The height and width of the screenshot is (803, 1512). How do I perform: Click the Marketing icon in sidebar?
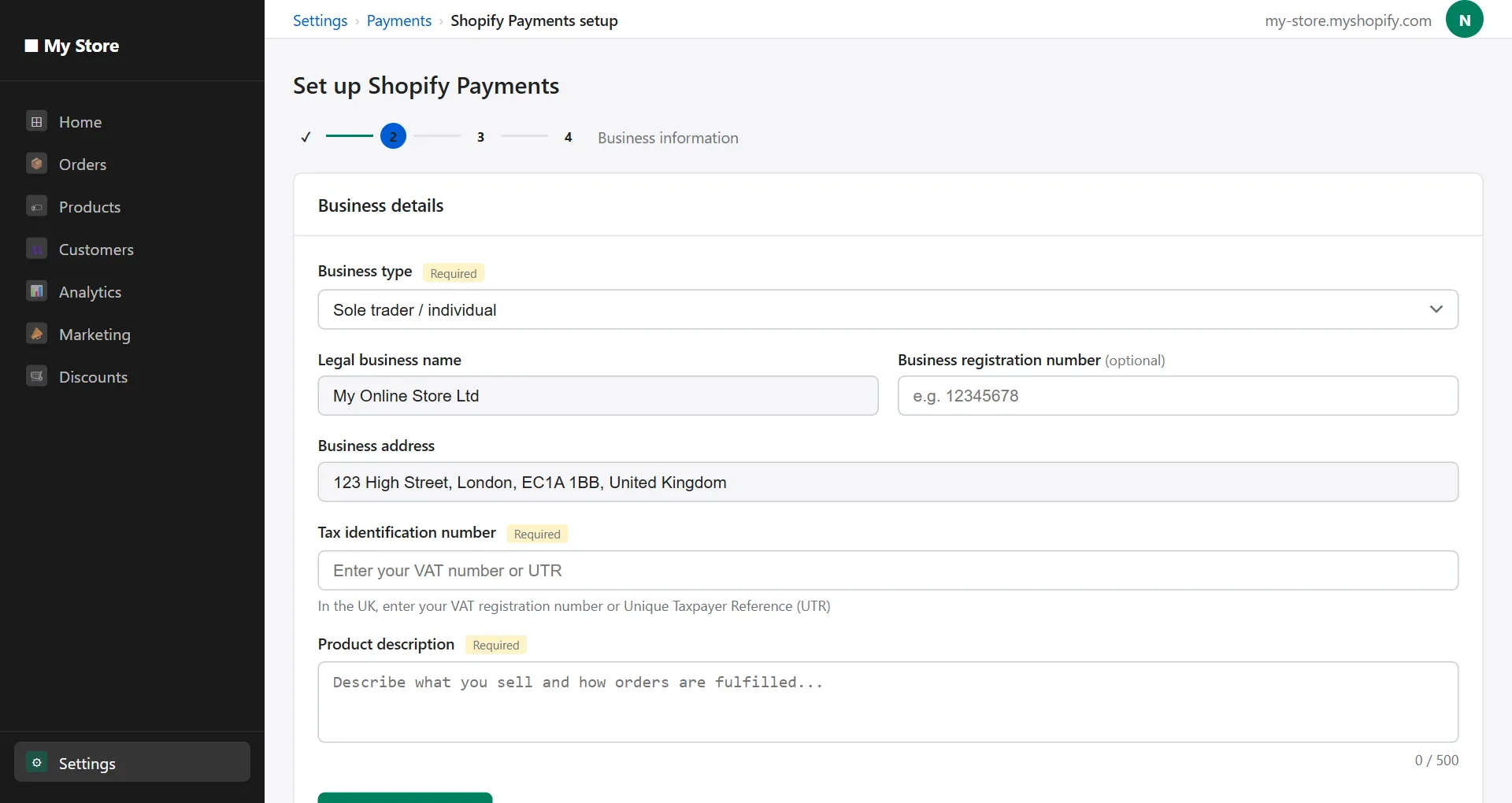pos(36,335)
